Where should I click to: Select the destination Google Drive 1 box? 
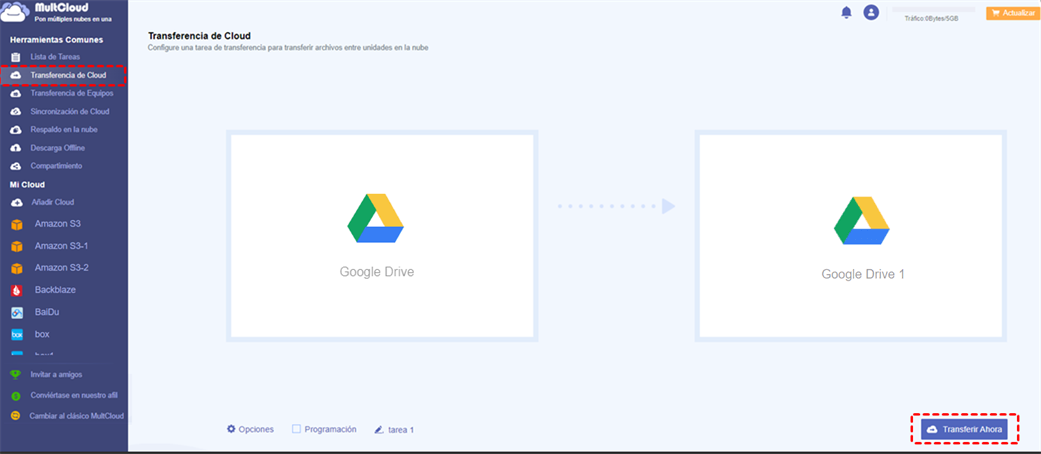click(x=850, y=236)
